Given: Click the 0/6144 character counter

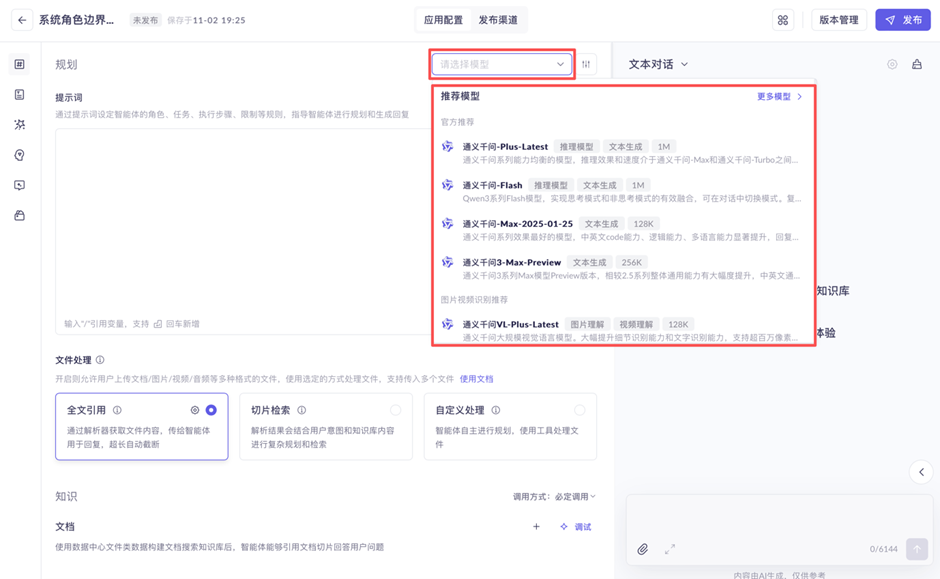Looking at the screenshot, I should pyautogui.click(x=884, y=549).
